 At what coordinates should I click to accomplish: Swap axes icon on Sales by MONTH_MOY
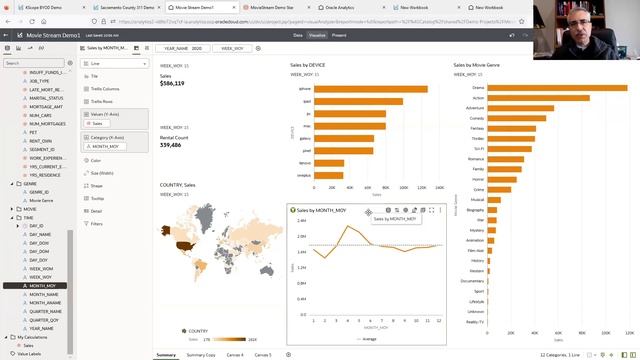pos(397,210)
